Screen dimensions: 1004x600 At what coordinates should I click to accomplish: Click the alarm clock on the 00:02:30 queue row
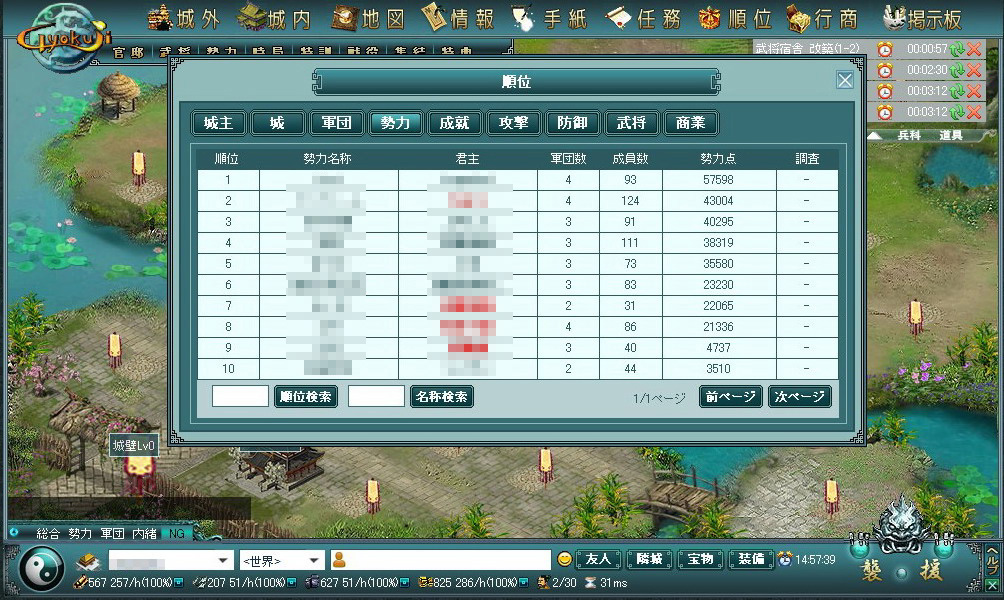pos(885,70)
